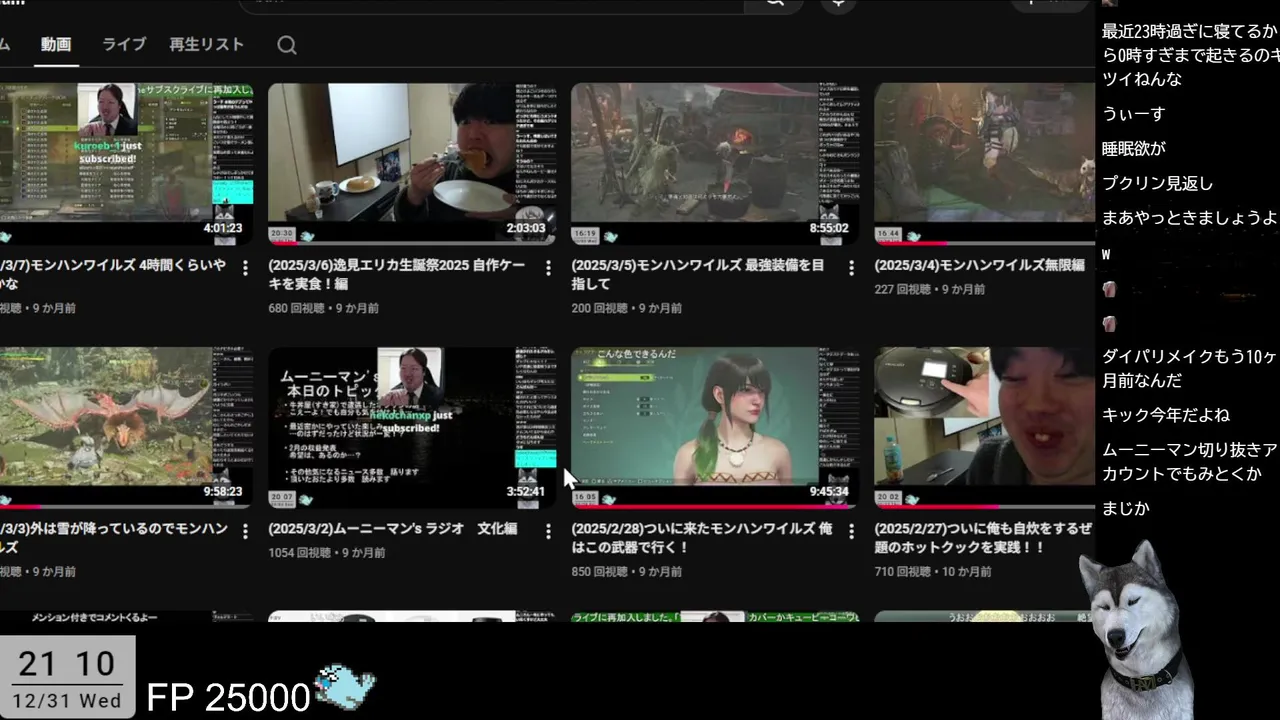Click the 710 回視聴・10 か月前 text
Screen dimensions: 1280x720
pyautogui.click(x=933, y=572)
